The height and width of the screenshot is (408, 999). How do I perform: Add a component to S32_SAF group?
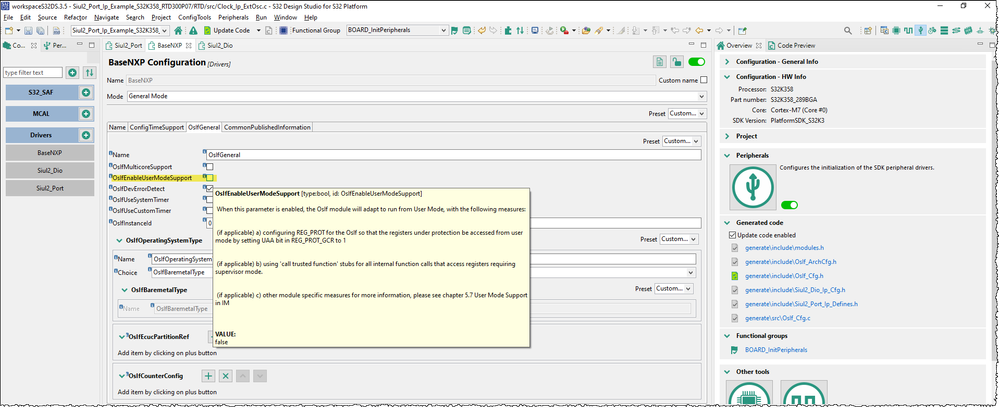[85, 92]
